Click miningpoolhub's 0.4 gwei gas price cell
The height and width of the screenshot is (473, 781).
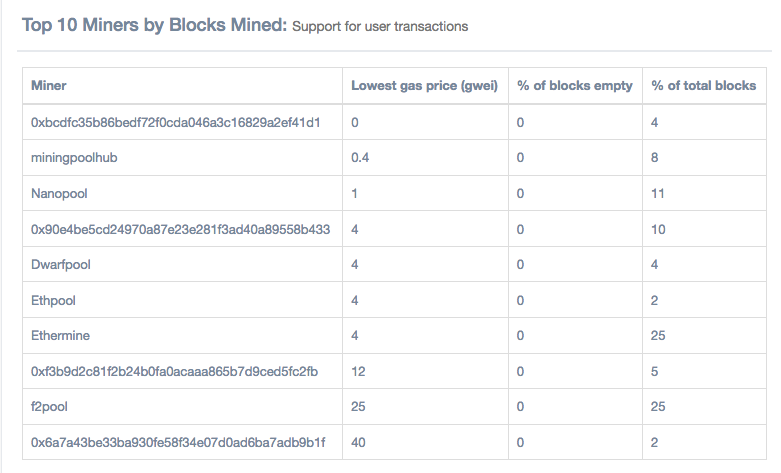pyautogui.click(x=360, y=158)
